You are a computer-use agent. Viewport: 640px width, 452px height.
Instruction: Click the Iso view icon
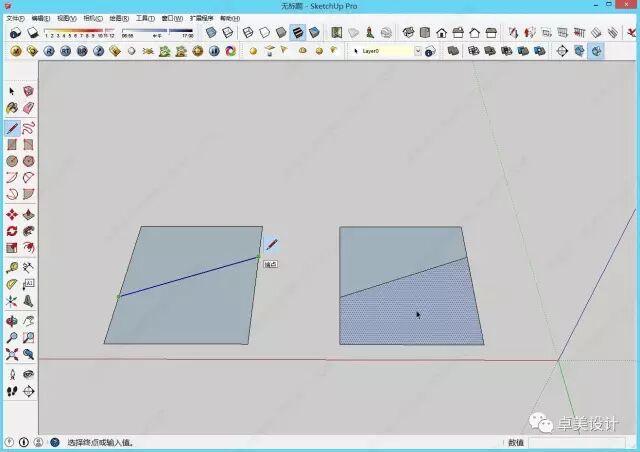[408, 32]
